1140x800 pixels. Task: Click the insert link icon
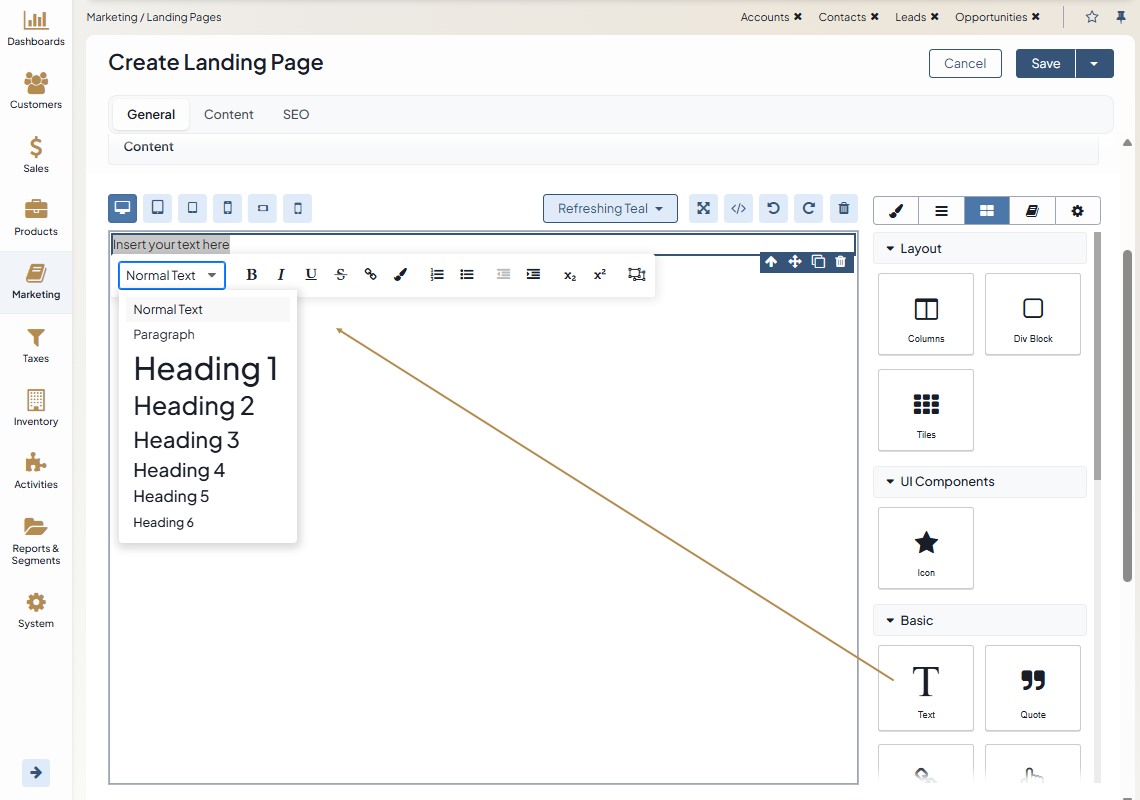point(370,275)
